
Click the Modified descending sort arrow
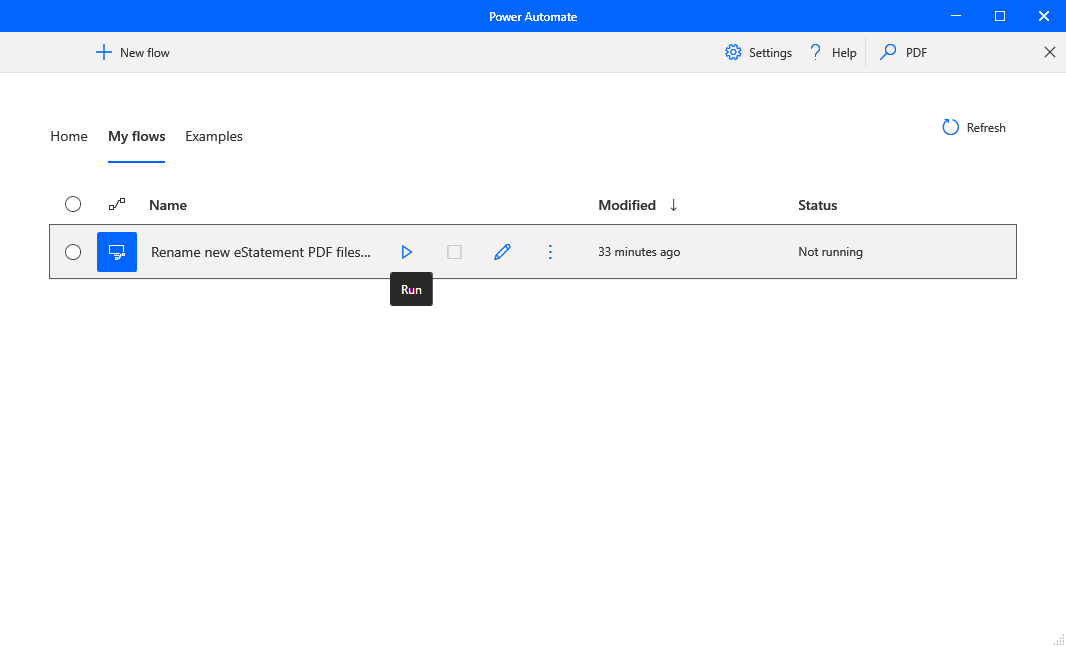674,205
